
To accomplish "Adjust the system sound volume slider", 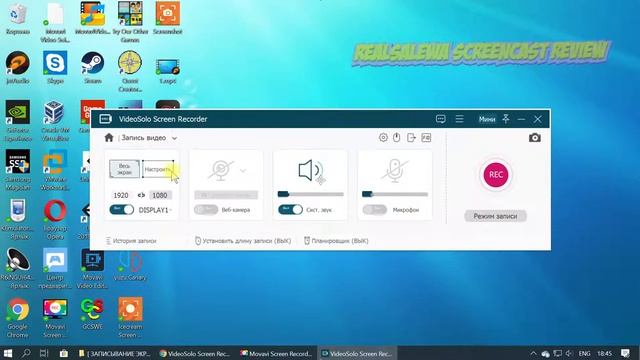I will coord(311,194).
